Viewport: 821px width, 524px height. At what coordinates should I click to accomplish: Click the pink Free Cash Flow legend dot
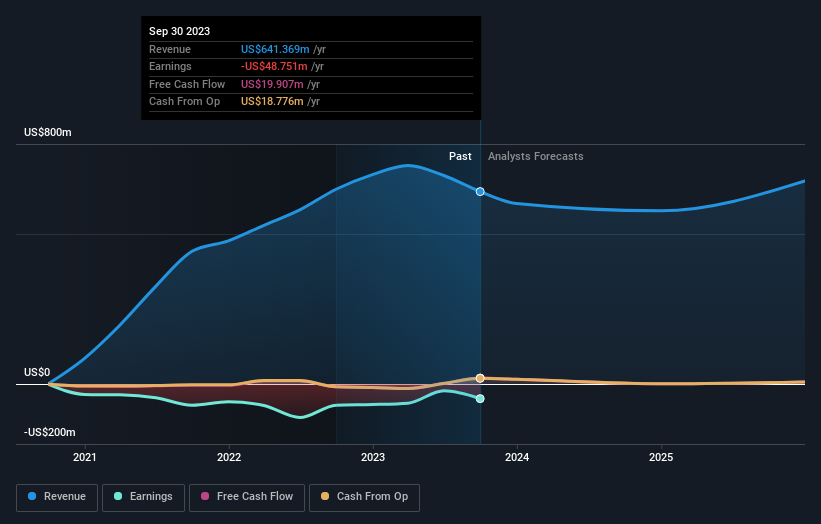click(x=205, y=496)
